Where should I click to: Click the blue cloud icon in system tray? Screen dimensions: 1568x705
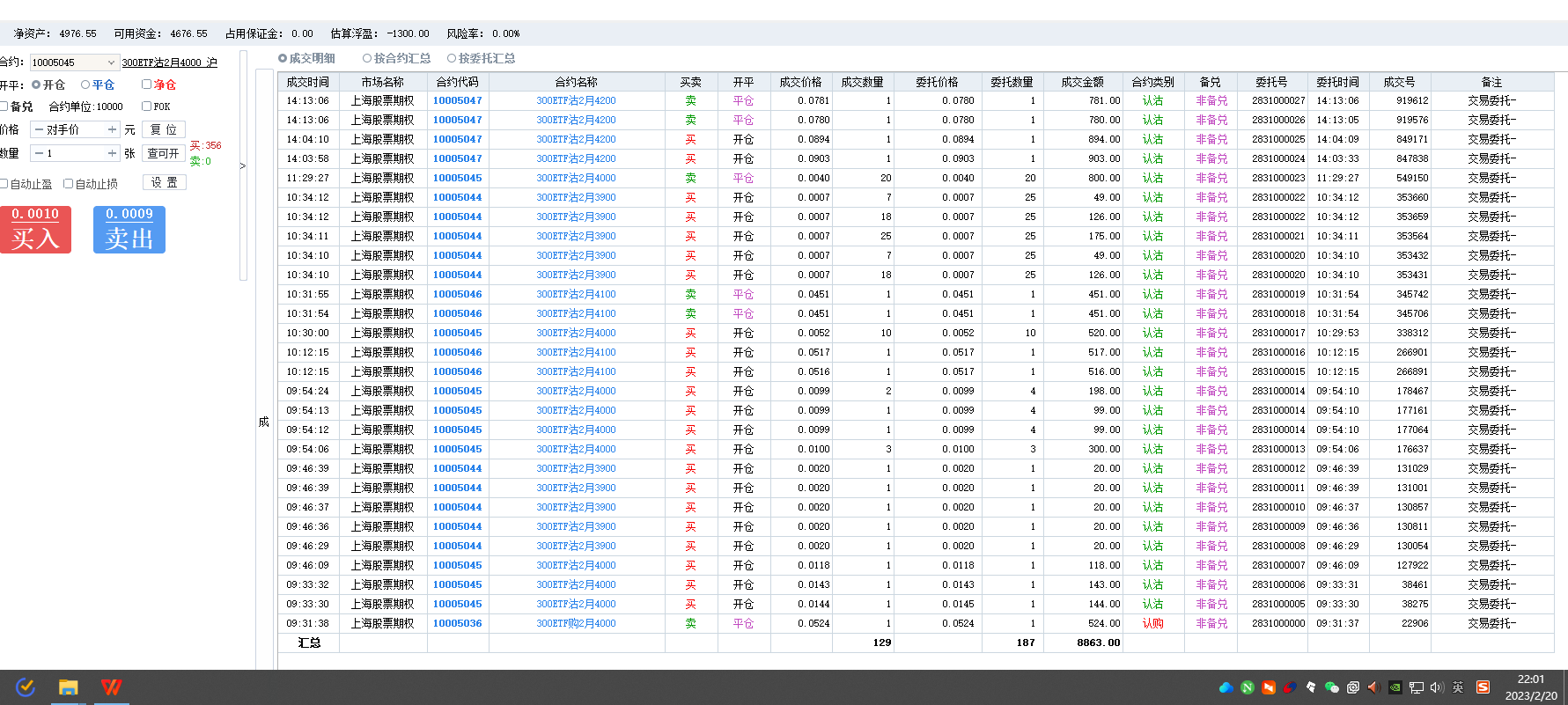pyautogui.click(x=1226, y=687)
